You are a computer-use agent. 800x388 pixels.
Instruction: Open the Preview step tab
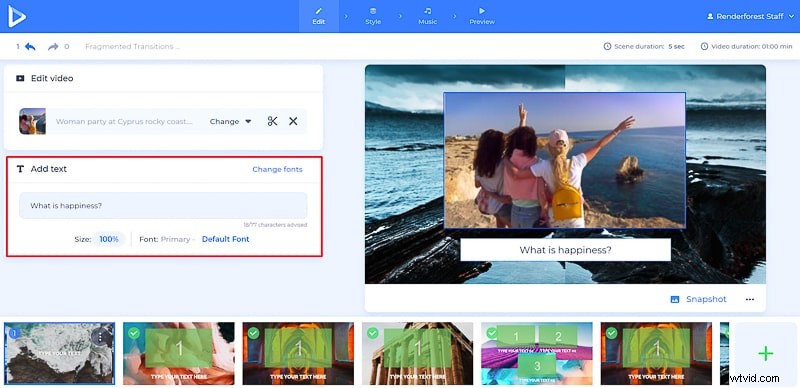[x=482, y=16]
